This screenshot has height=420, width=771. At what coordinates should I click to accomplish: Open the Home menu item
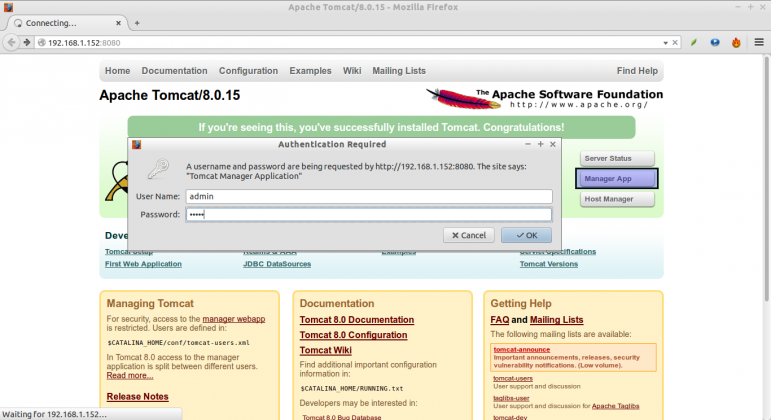click(118, 71)
